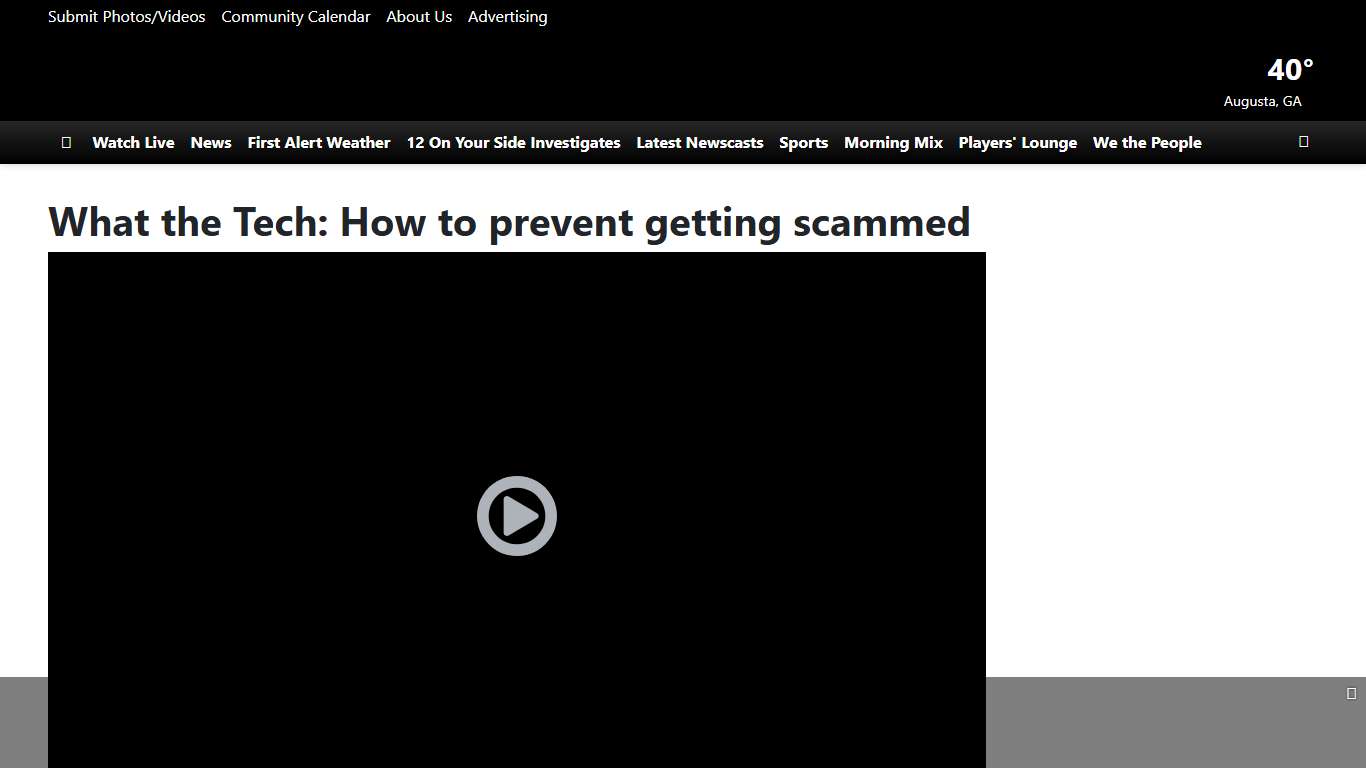The width and height of the screenshot is (1366, 768).
Task: Click the scam prevention article headline
Action: pos(509,222)
